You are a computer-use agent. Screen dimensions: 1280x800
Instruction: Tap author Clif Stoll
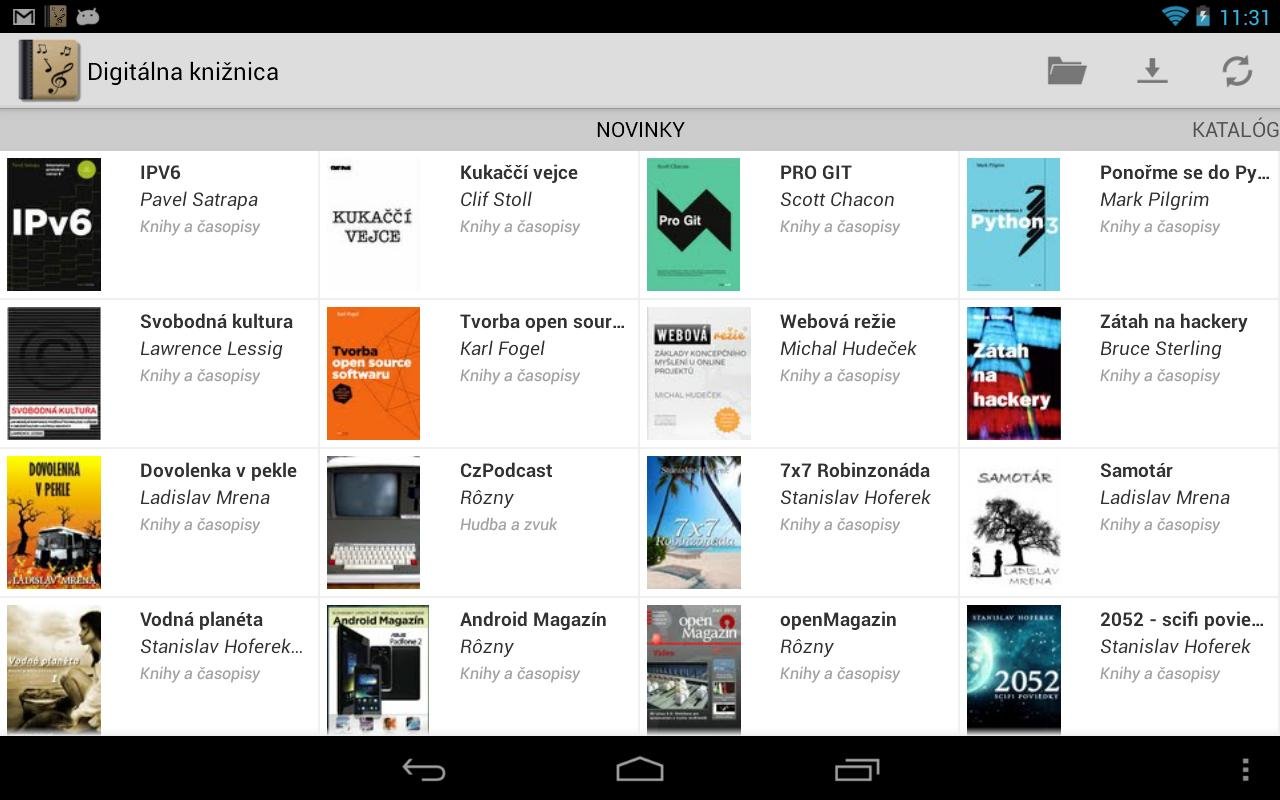[x=496, y=199]
